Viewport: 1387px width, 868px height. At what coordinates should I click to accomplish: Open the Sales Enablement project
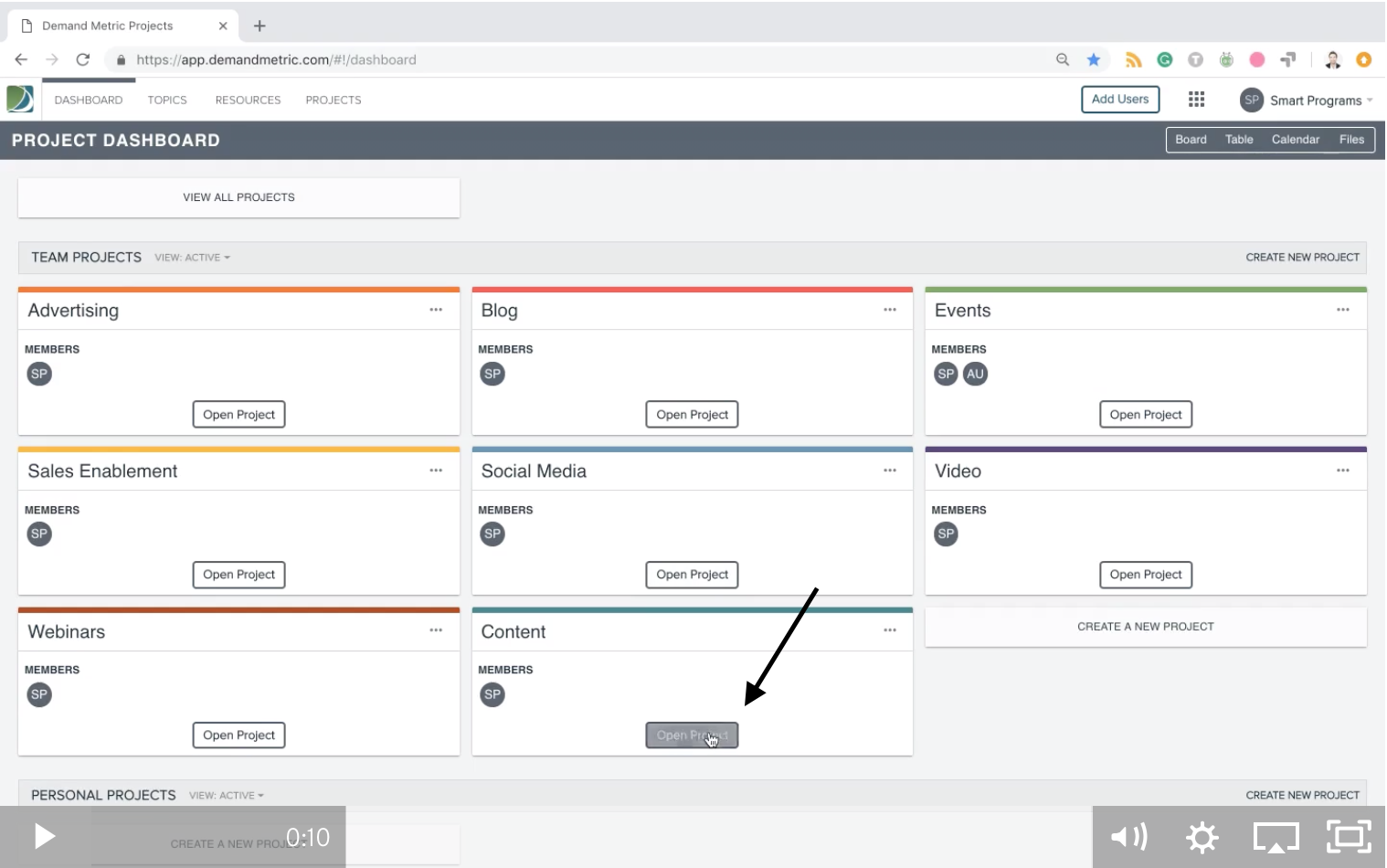click(238, 575)
